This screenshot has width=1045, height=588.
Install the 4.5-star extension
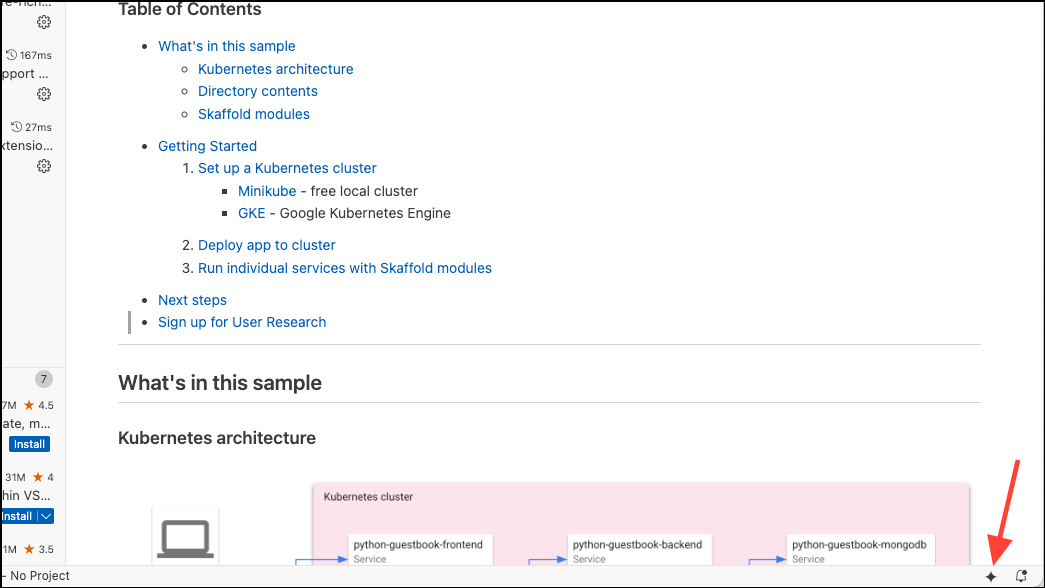28,444
